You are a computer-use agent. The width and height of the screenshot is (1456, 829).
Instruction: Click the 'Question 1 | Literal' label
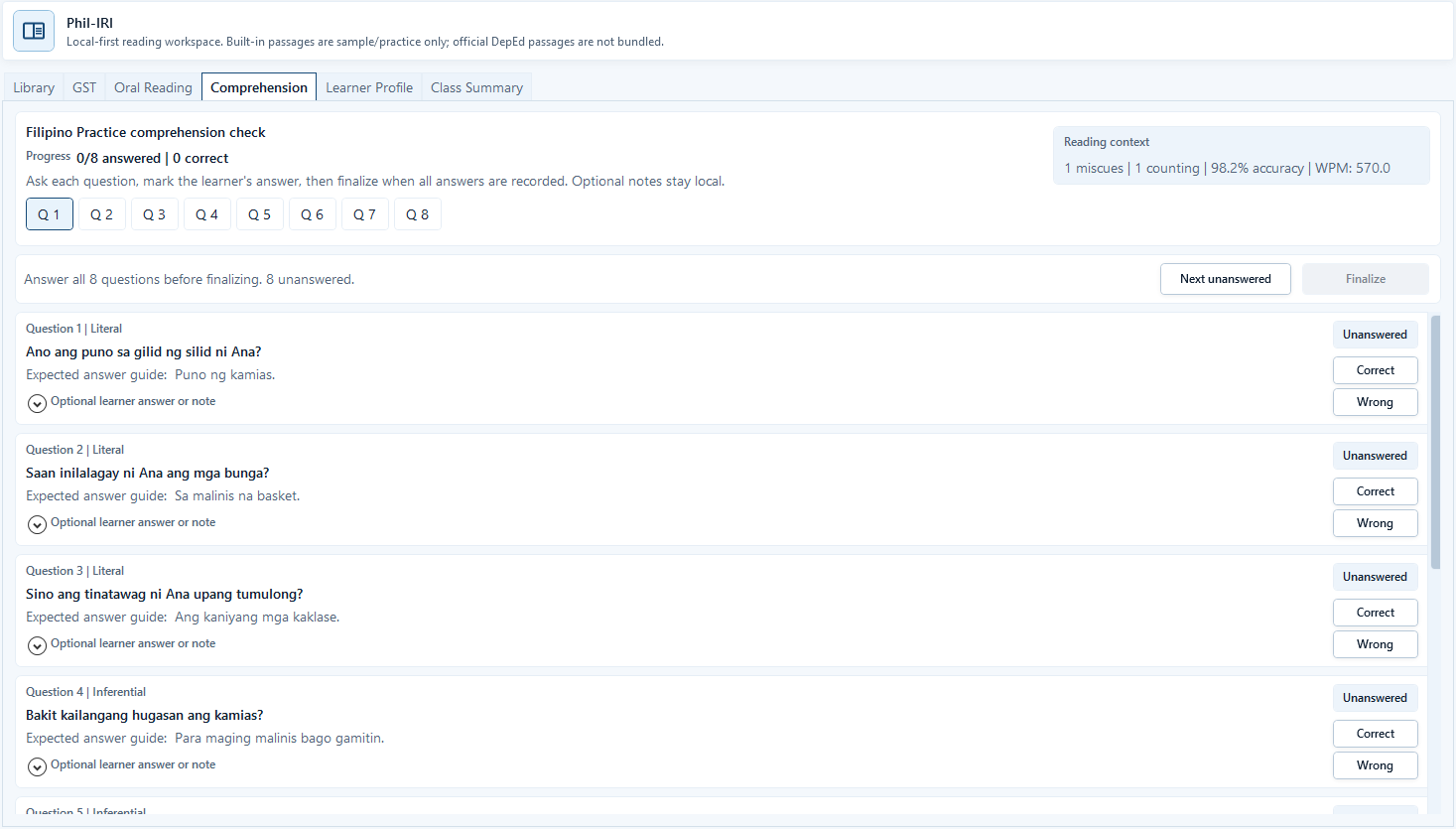pyautogui.click(x=74, y=329)
